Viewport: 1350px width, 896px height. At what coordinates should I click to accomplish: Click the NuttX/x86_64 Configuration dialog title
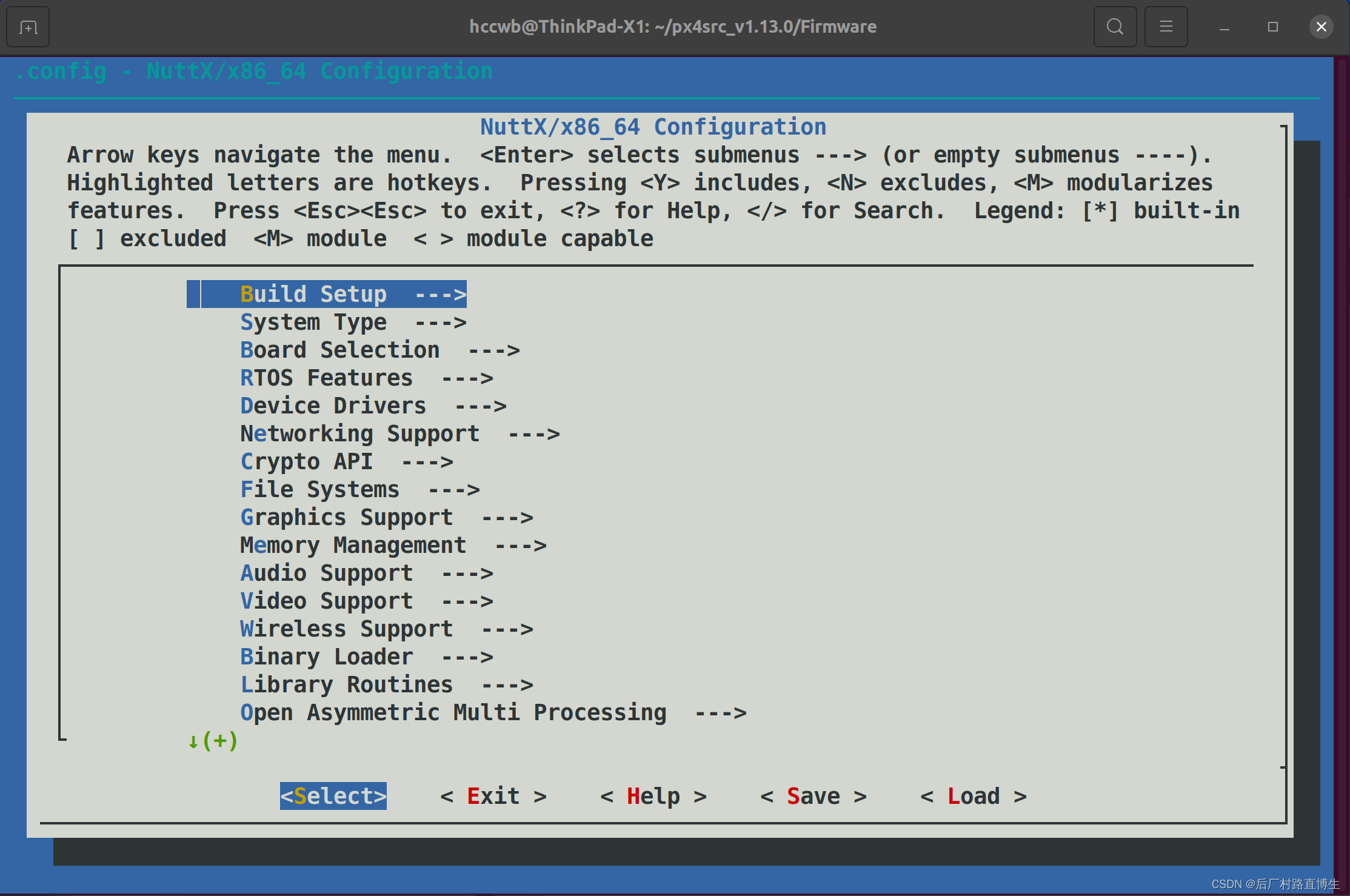click(653, 127)
